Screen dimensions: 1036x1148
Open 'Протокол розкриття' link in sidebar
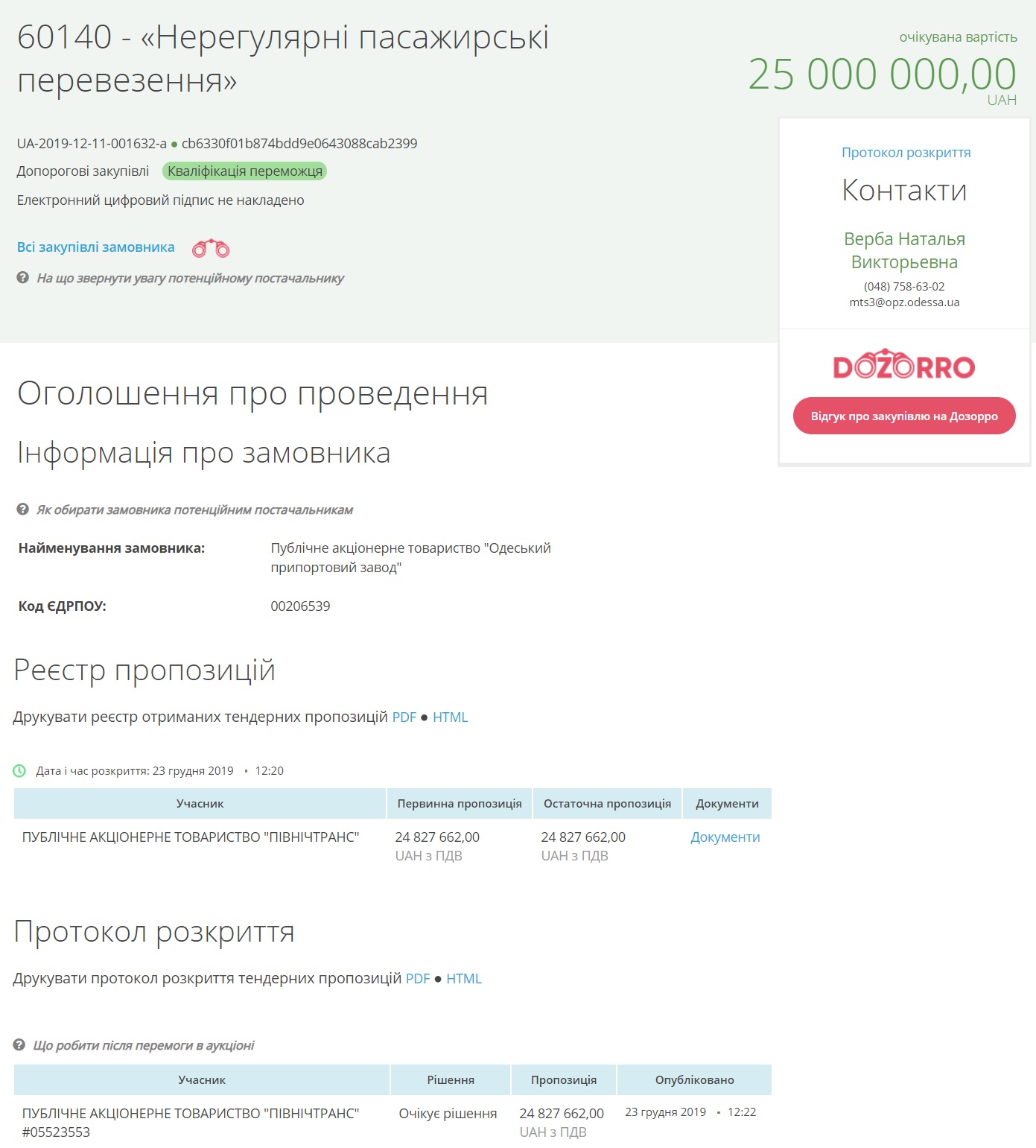tap(906, 153)
